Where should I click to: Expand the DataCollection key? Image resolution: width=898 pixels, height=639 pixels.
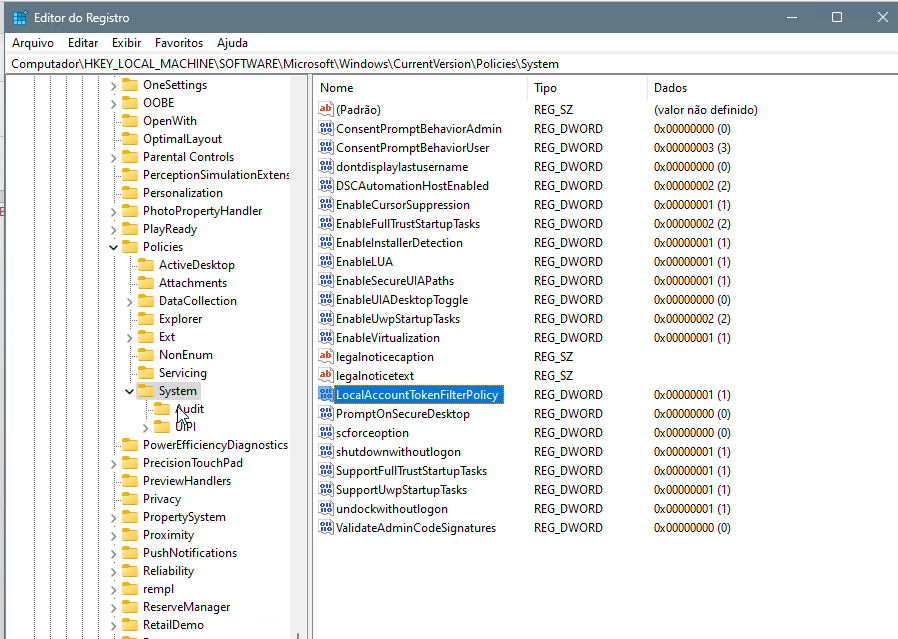pyautogui.click(x=129, y=301)
